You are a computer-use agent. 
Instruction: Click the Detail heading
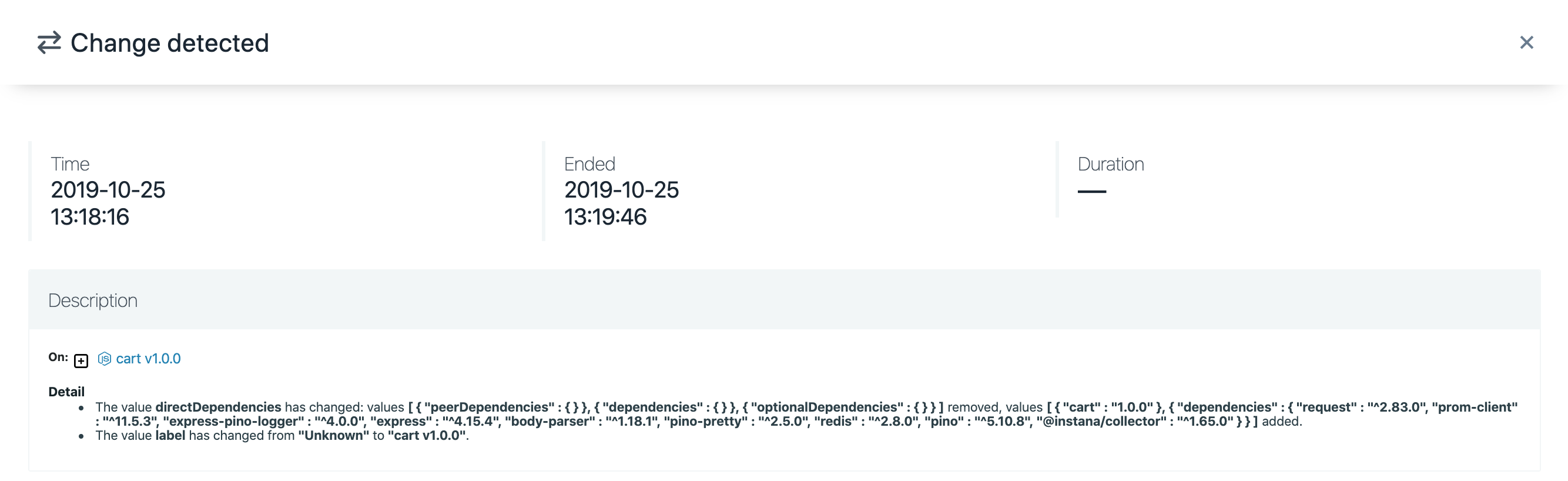tap(66, 392)
